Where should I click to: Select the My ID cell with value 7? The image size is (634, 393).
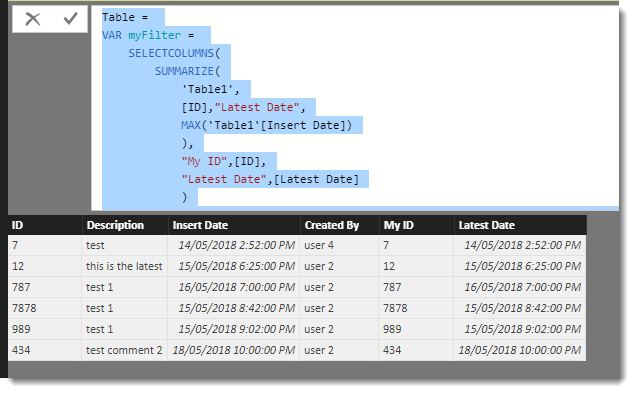[x=416, y=245]
